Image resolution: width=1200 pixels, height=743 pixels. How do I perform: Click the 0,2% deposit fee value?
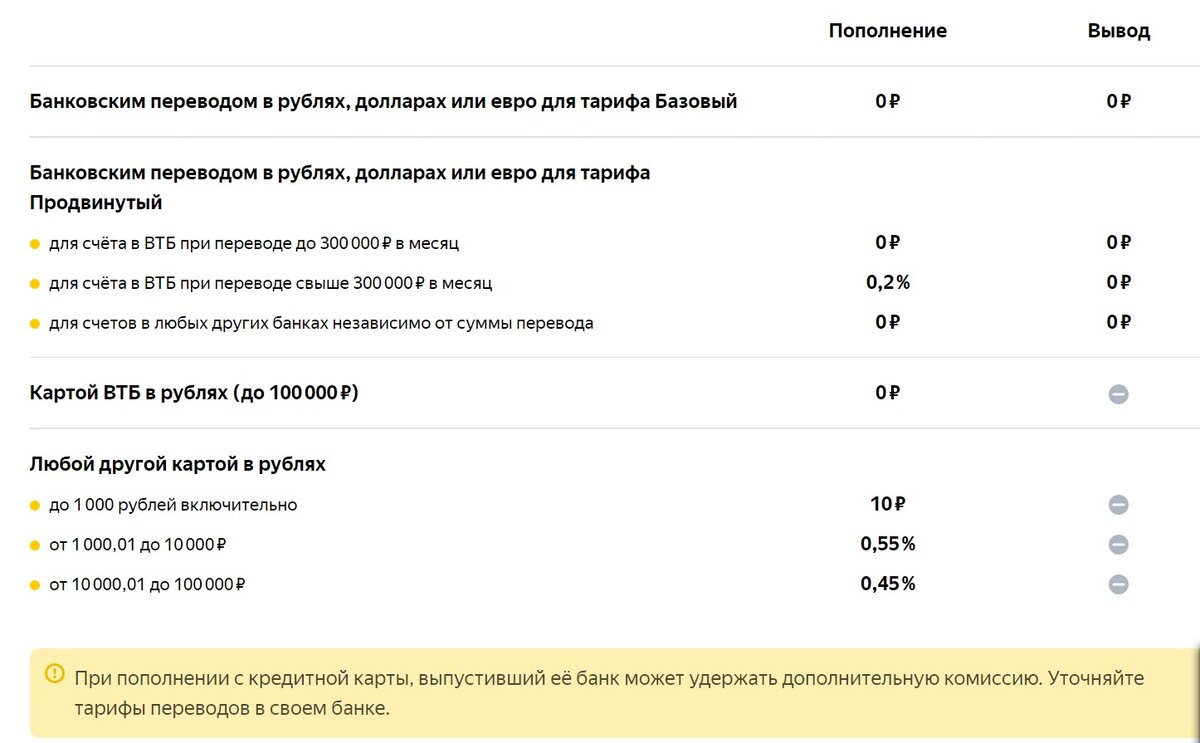(888, 283)
